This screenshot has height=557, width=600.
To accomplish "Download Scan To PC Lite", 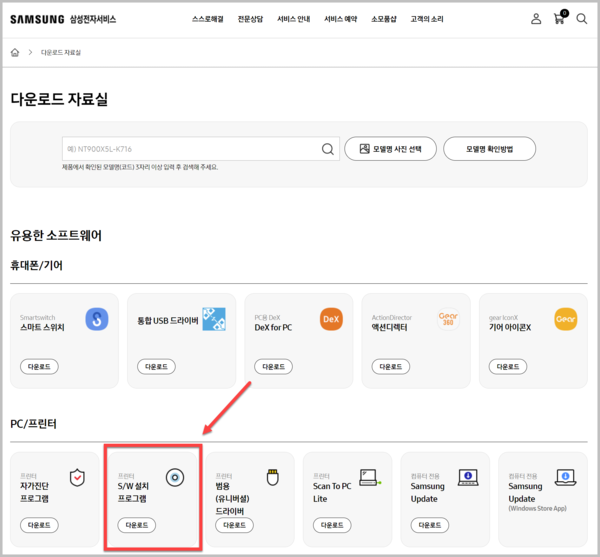I will click(332, 525).
